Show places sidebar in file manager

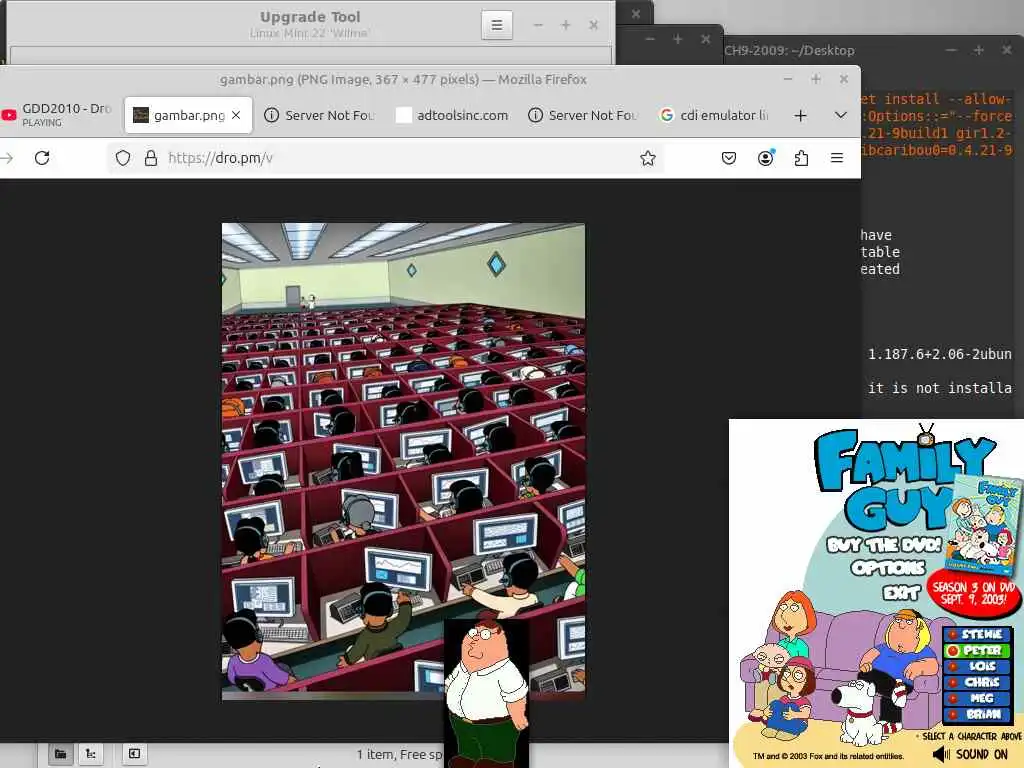61,754
